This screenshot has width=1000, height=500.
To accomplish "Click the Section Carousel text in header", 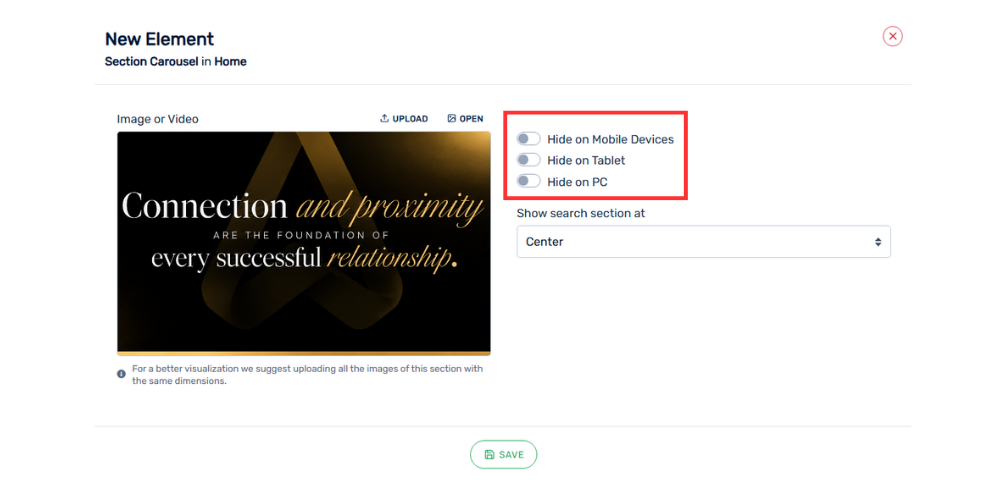I will pos(151,62).
